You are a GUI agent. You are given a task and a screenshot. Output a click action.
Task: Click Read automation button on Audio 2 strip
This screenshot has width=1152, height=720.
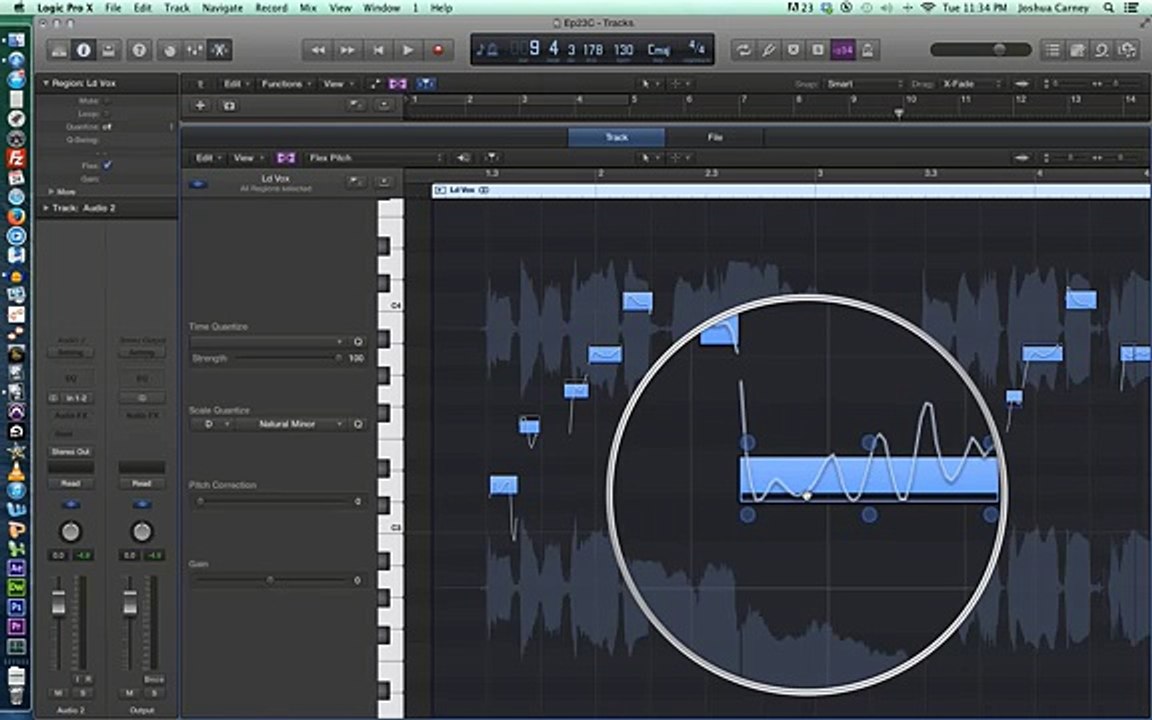(x=71, y=483)
